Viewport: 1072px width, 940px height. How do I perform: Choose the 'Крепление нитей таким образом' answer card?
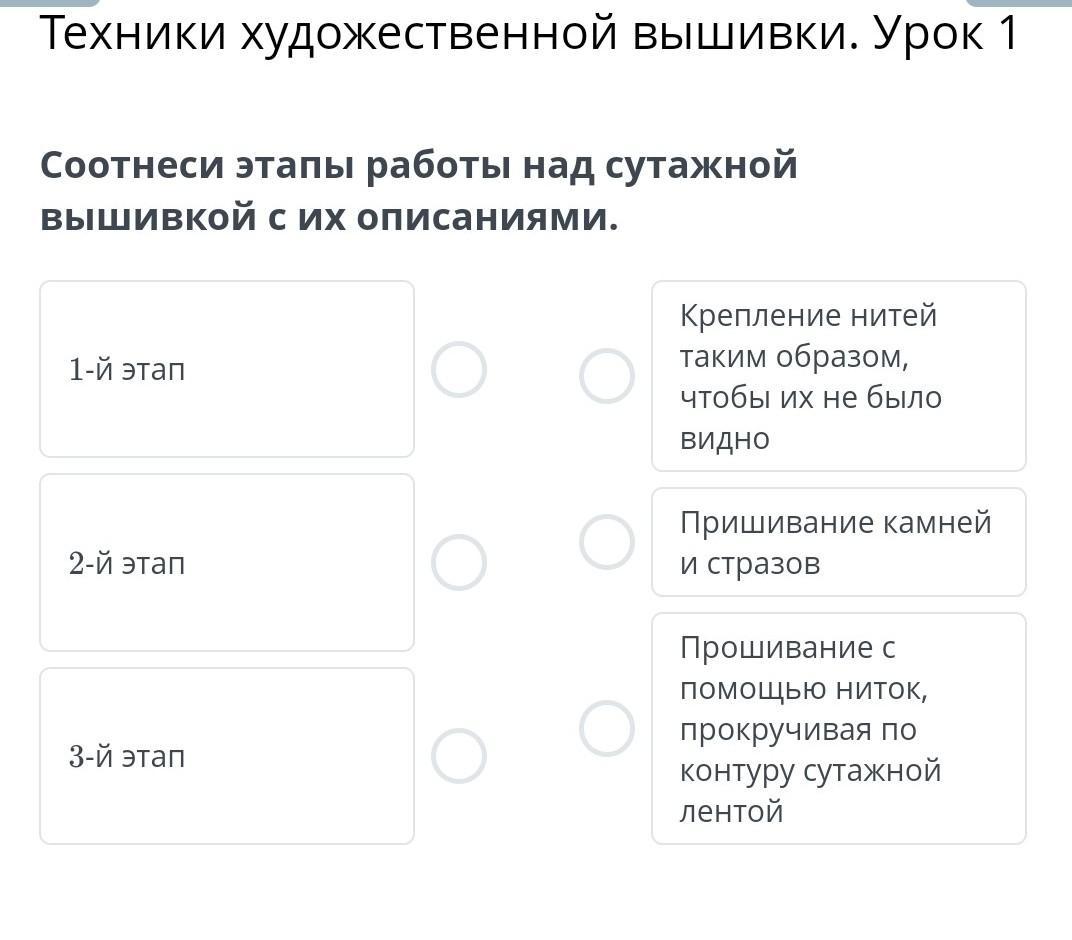[838, 376]
